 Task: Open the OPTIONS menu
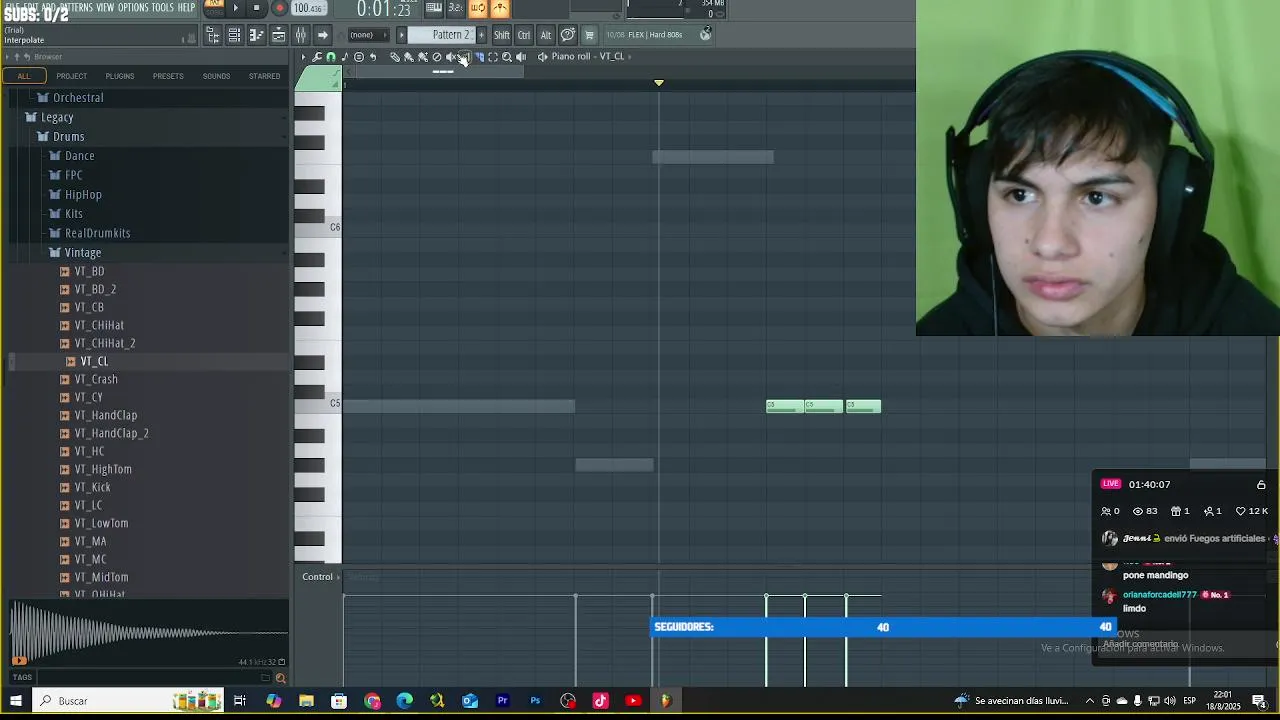(133, 8)
